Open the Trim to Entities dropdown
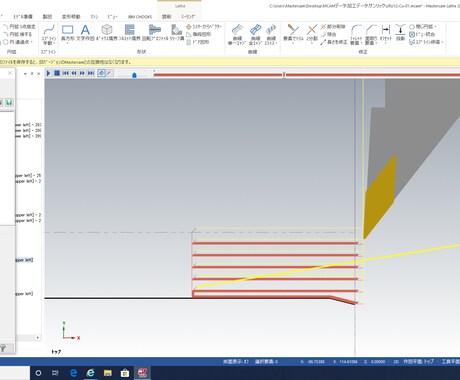The width and height of the screenshot is (460, 380). point(293,43)
